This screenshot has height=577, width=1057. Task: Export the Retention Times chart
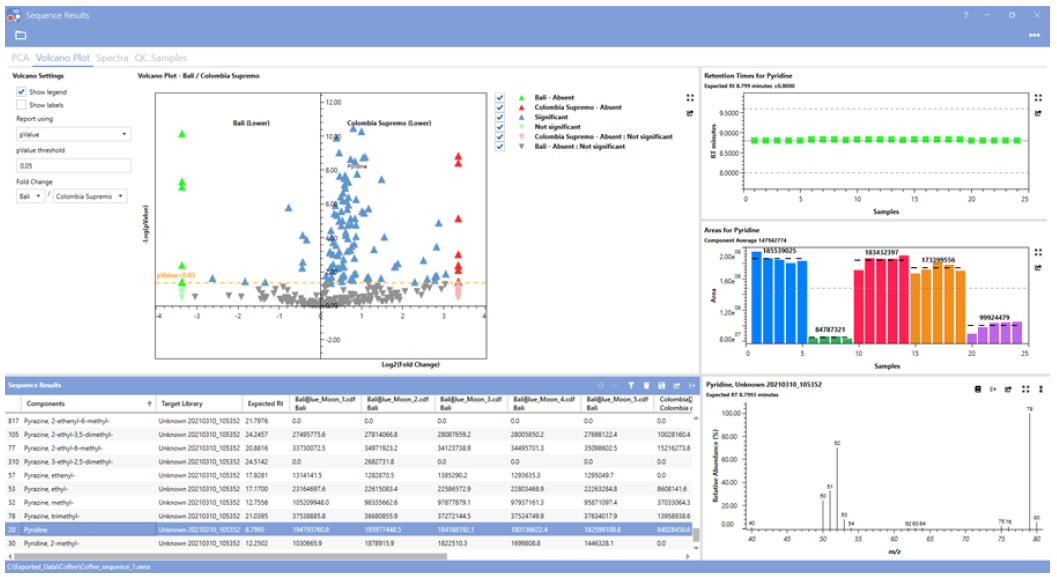[1038, 113]
